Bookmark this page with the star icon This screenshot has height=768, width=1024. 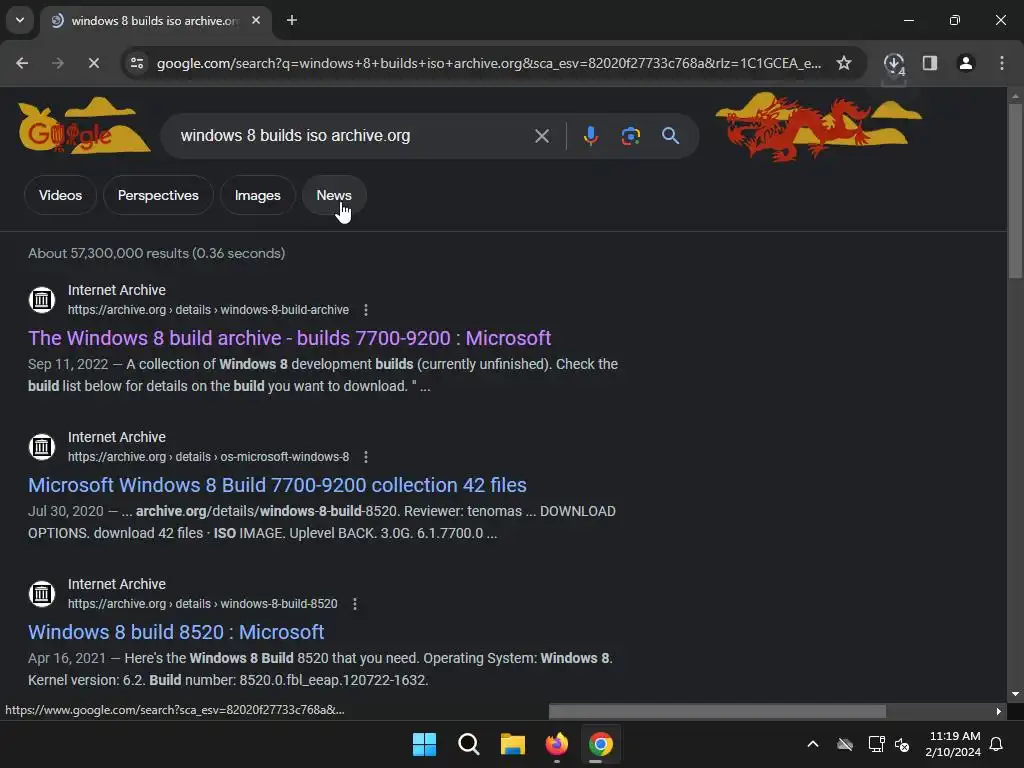[x=844, y=63]
